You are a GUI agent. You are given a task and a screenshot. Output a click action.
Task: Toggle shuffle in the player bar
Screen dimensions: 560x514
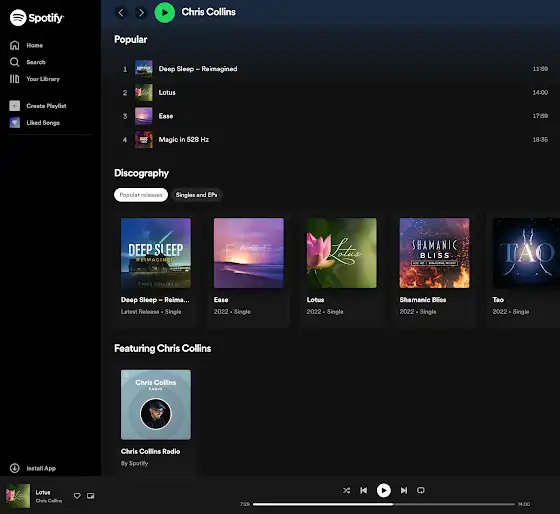(346, 490)
